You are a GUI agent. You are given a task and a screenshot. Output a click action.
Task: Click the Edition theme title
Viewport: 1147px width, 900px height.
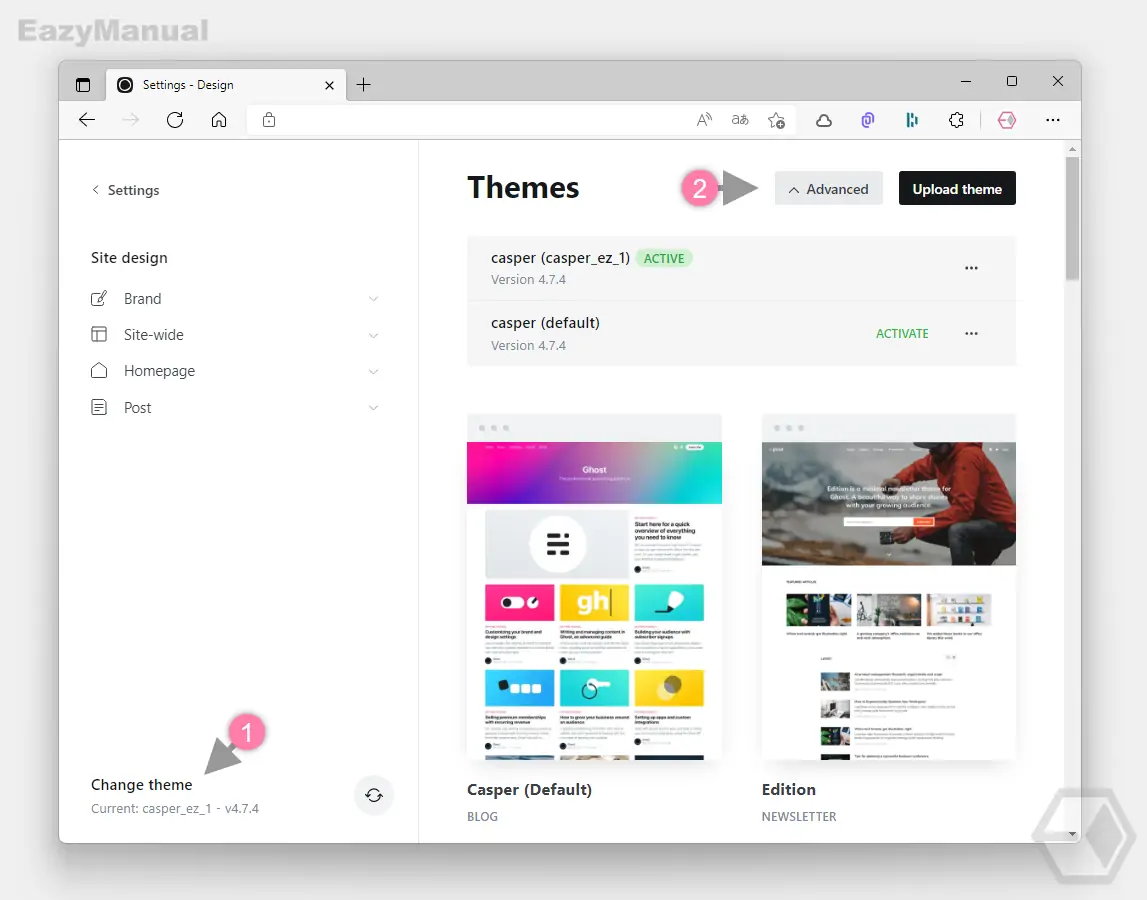tap(789, 790)
